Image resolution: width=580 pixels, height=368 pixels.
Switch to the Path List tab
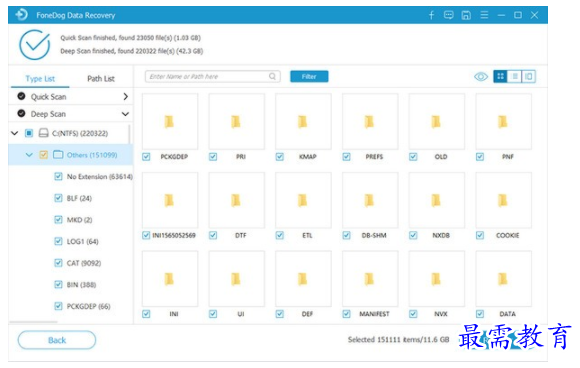101,78
